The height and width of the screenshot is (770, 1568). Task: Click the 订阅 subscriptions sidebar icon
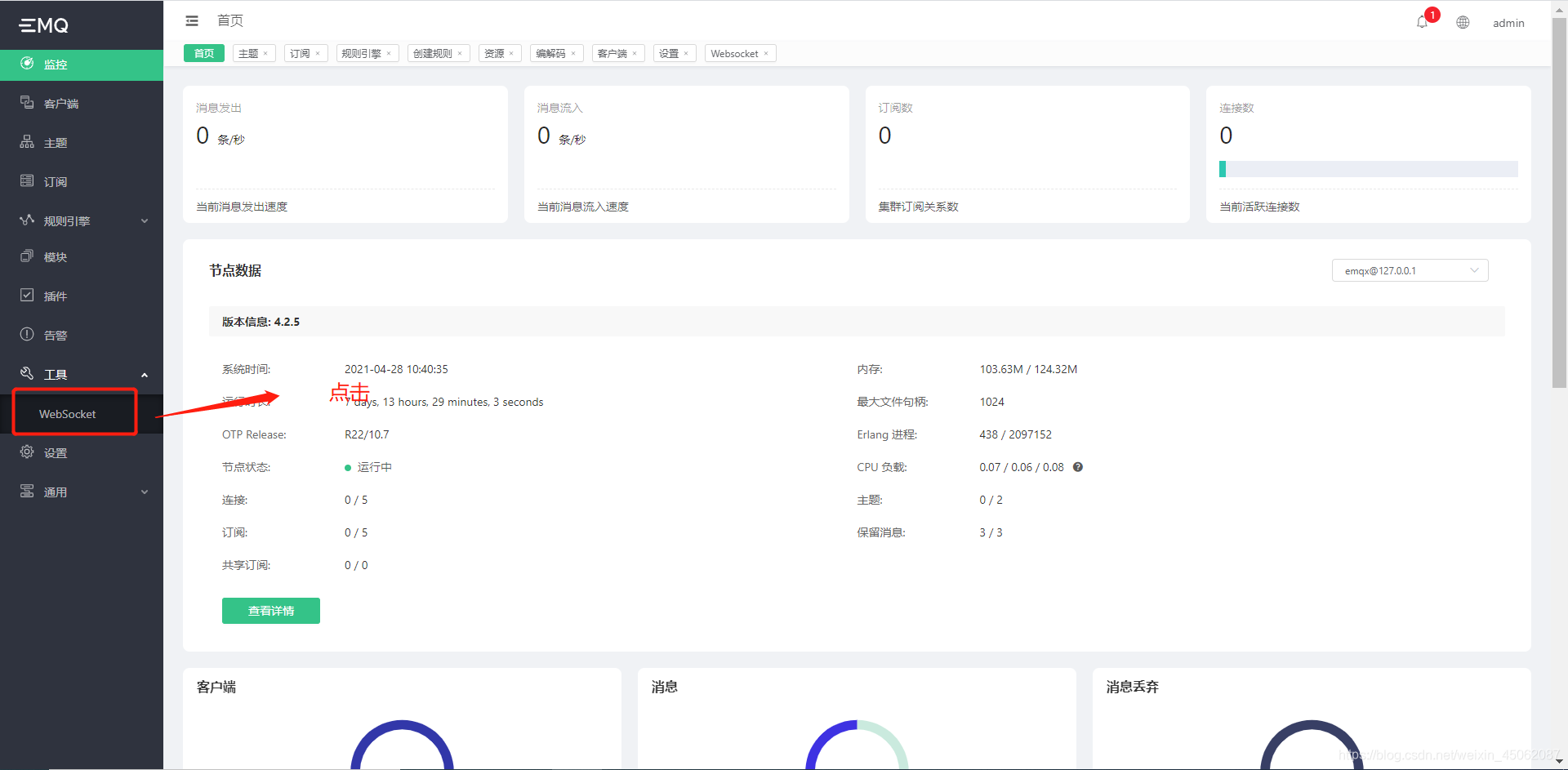pyautogui.click(x=27, y=181)
